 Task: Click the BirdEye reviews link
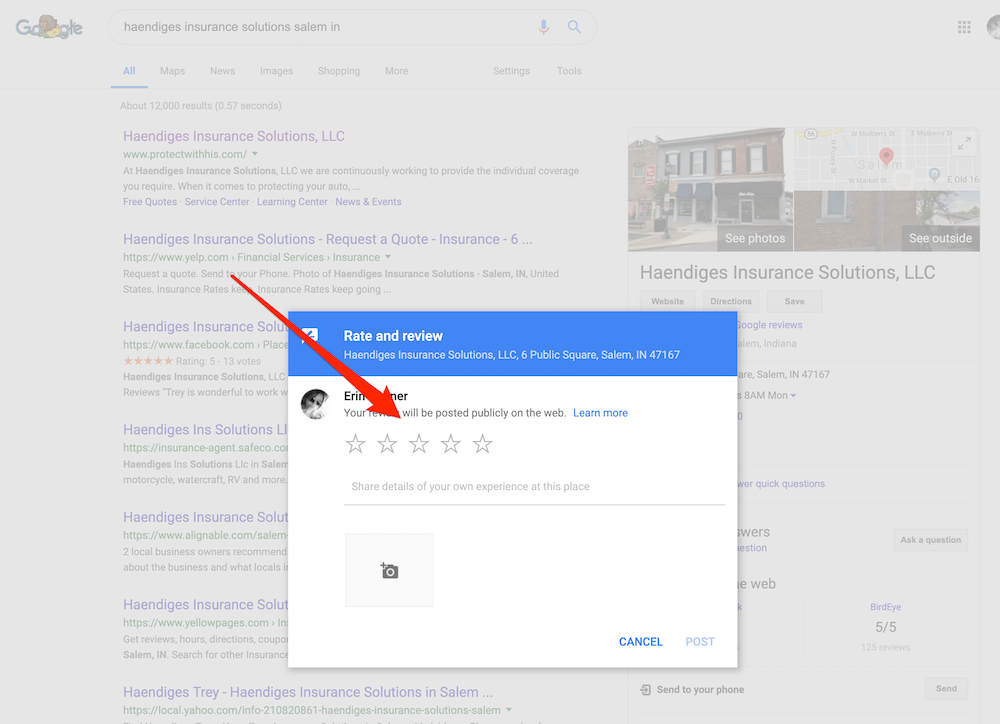coord(885,607)
